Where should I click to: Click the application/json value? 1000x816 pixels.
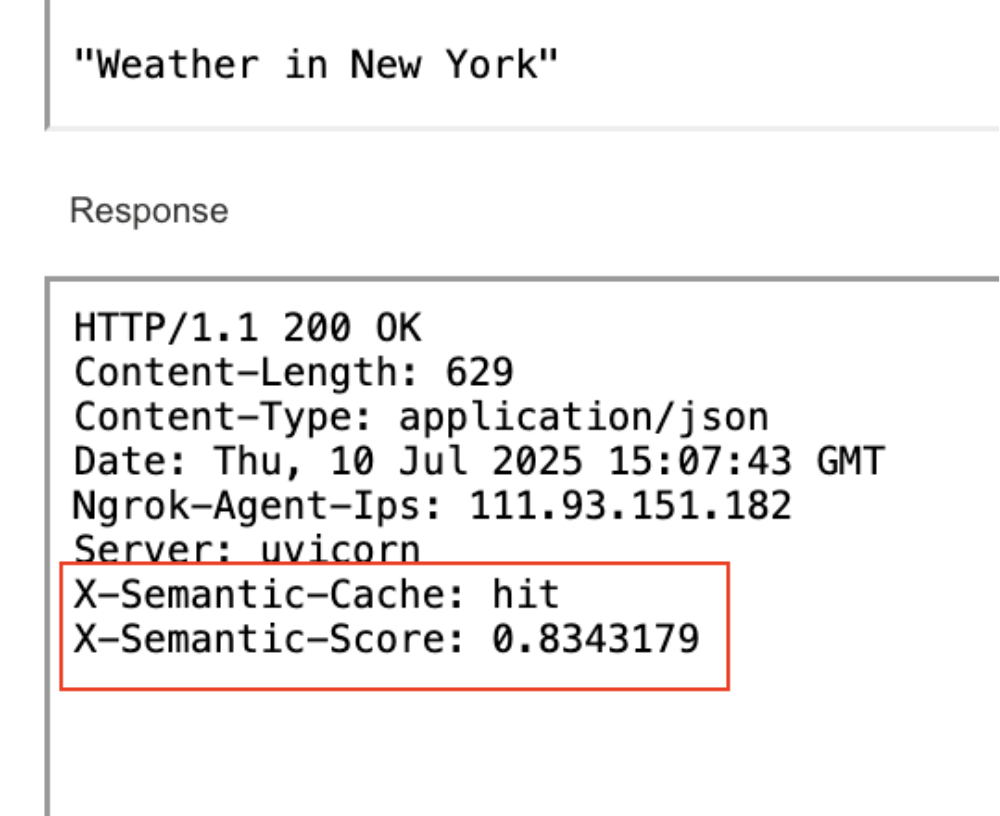tap(583, 417)
